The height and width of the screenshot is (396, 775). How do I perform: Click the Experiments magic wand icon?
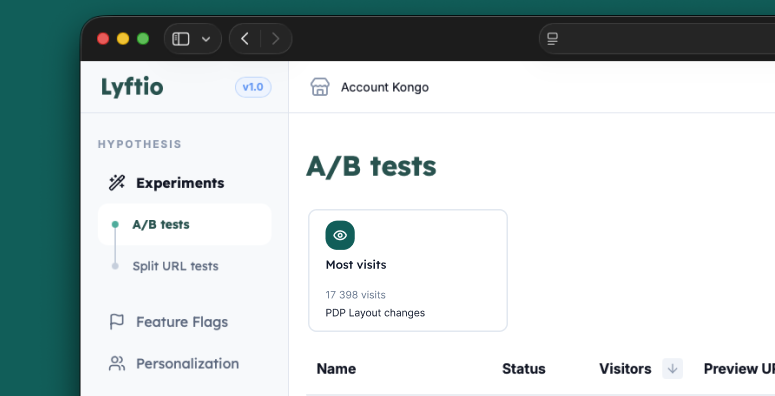(x=117, y=182)
